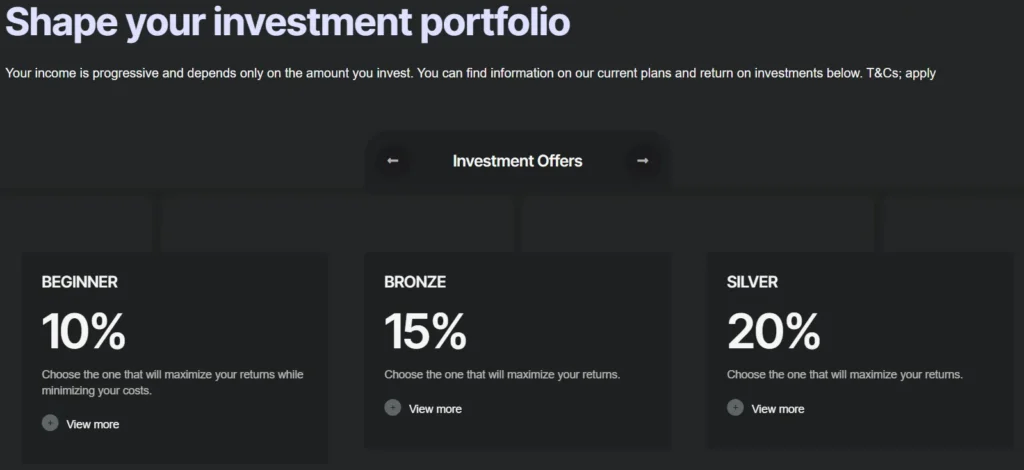Click the plus icon in the Beginner card
This screenshot has height=470, width=1024.
(50, 423)
